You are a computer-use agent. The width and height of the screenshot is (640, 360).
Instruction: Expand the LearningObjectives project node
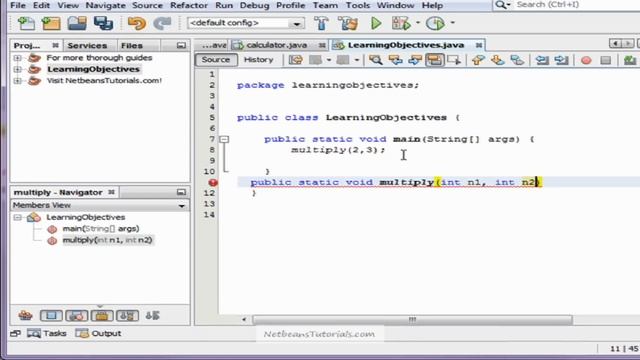click(18, 69)
